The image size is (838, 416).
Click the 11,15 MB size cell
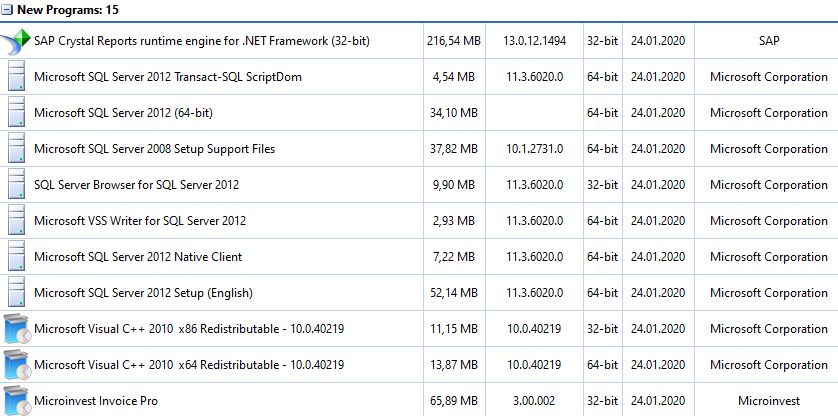(x=454, y=328)
